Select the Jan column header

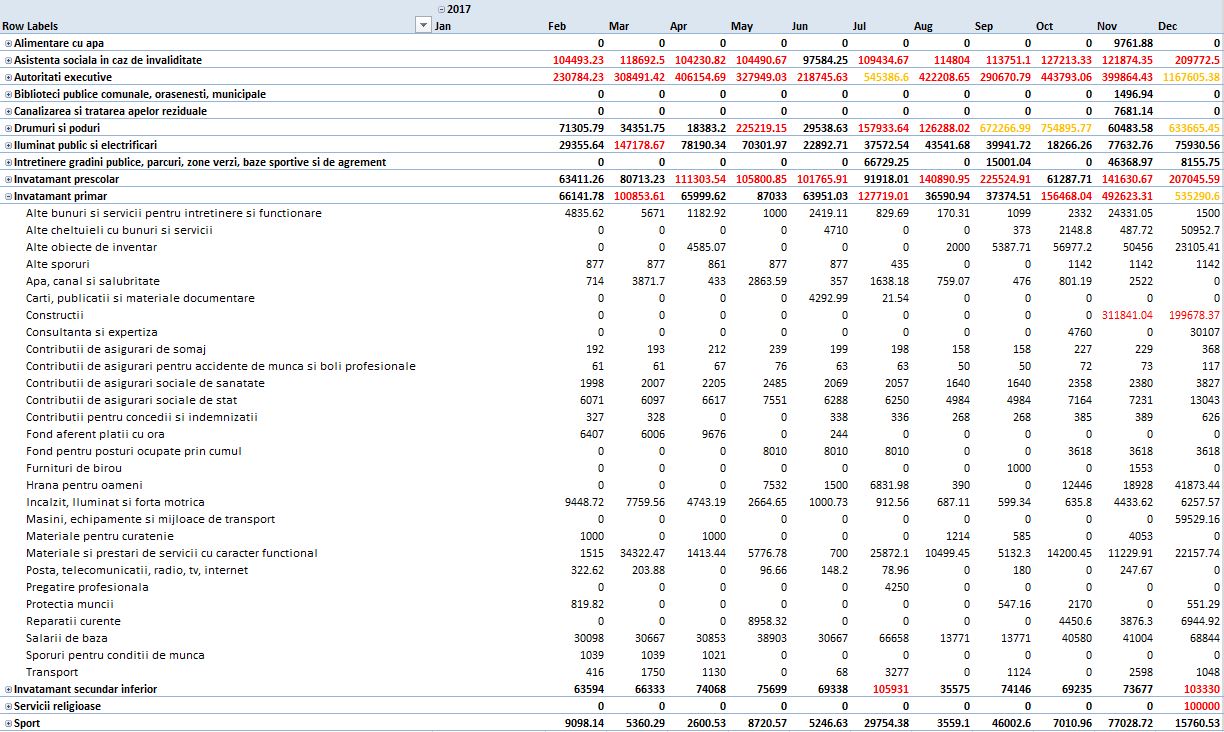tap(443, 26)
